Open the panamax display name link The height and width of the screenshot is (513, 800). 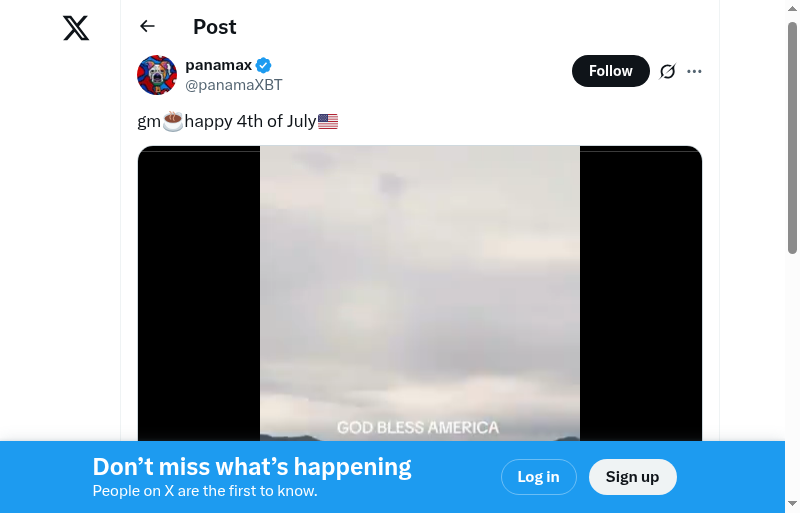point(218,65)
